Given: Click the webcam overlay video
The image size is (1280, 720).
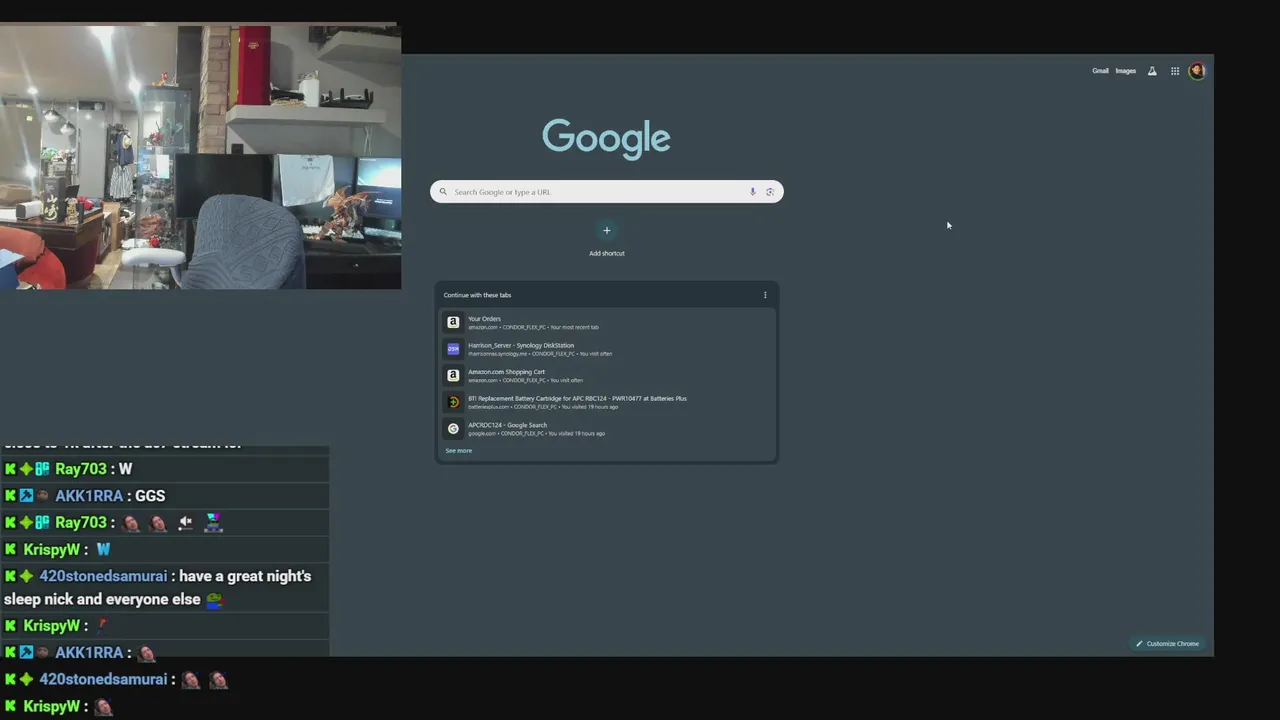Looking at the screenshot, I should coord(200,157).
